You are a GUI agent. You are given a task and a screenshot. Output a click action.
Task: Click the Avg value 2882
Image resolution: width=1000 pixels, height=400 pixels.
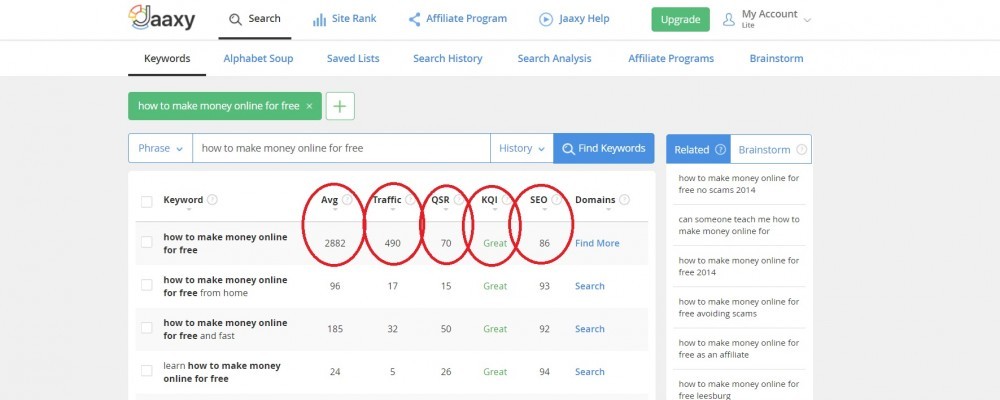335,243
